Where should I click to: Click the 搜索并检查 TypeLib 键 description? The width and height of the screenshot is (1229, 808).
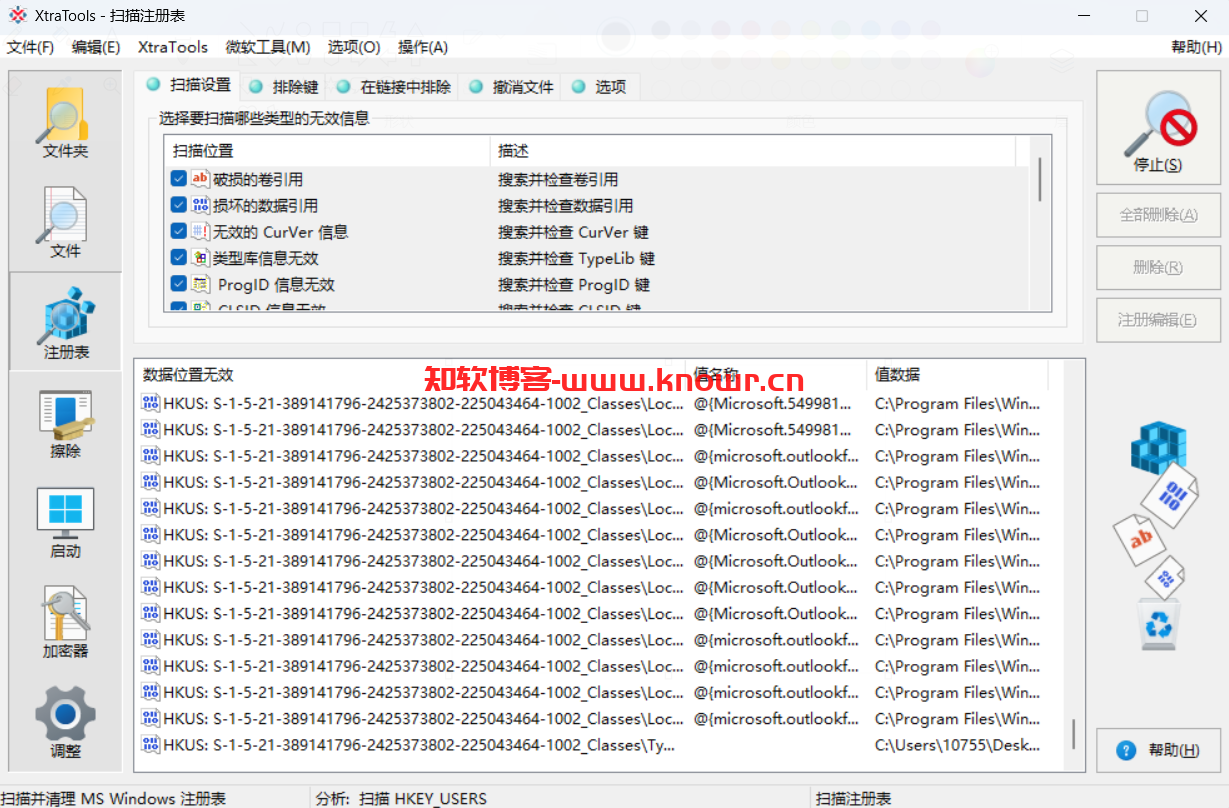point(577,258)
